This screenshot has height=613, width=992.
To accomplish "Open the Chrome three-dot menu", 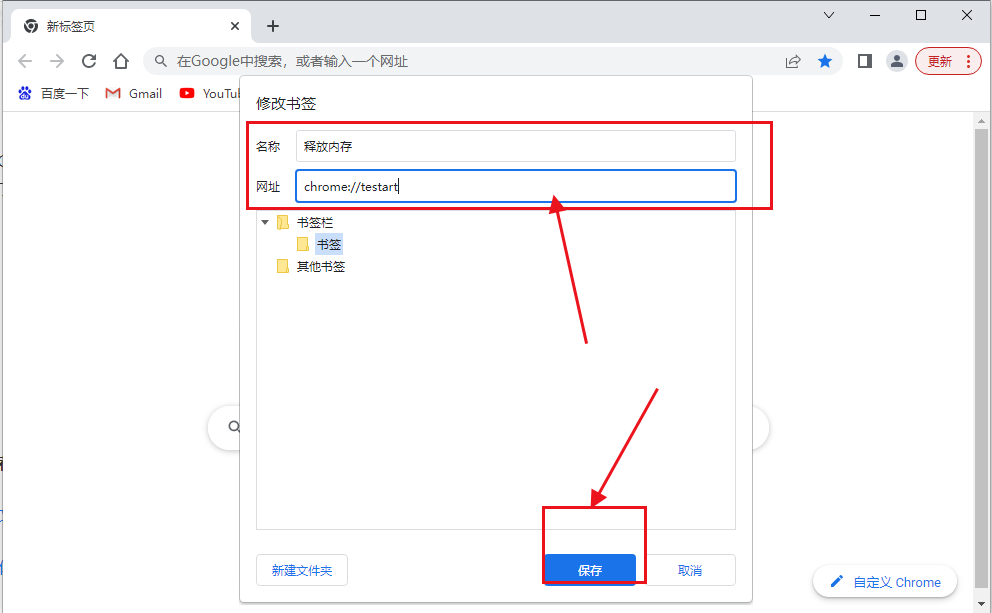I will coord(969,61).
